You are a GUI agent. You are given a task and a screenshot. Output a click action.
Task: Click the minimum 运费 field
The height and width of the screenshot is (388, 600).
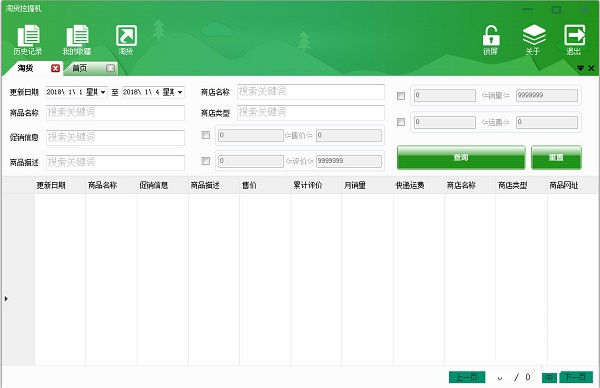click(x=445, y=122)
